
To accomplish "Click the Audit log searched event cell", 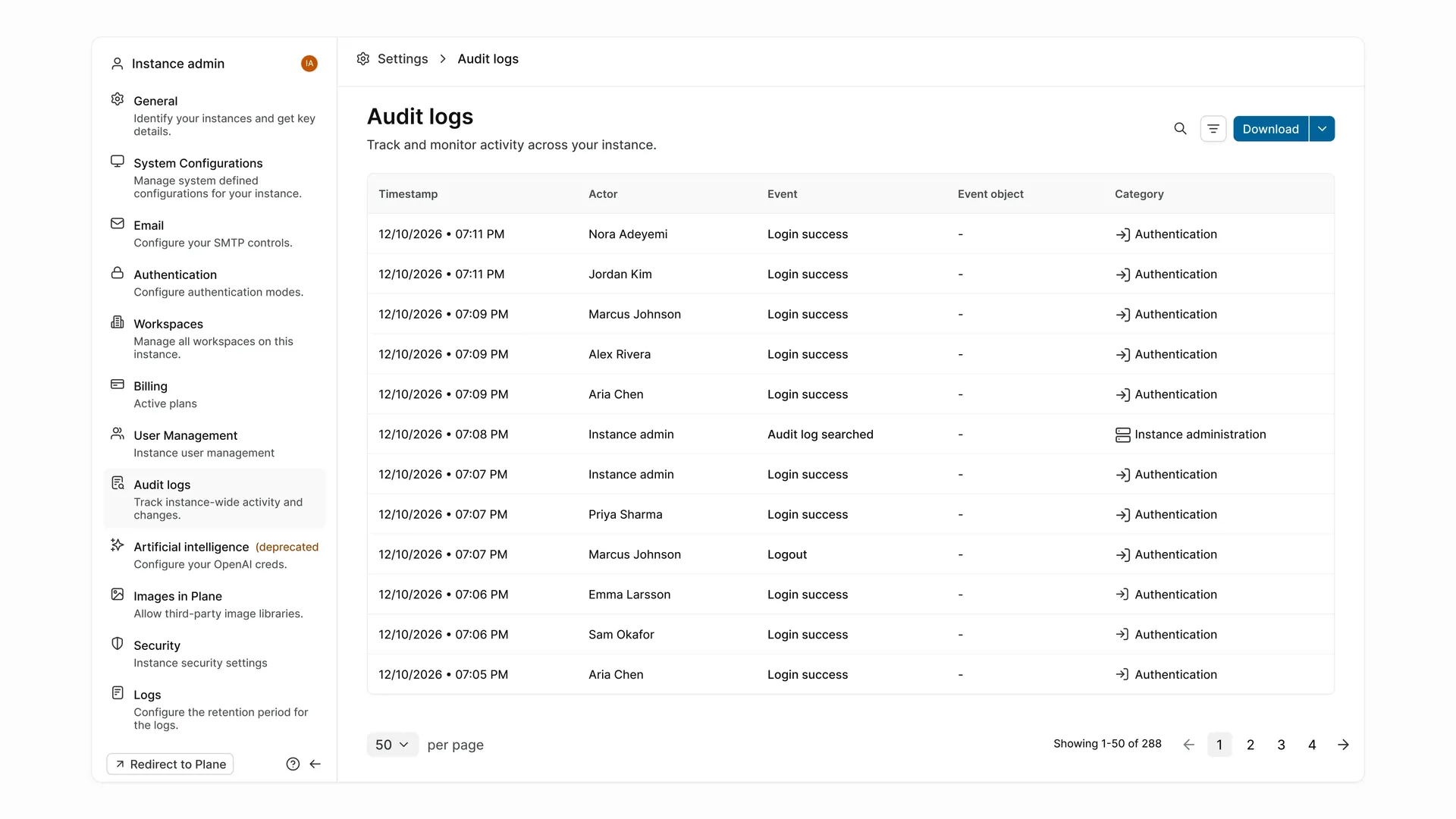I will 821,435.
